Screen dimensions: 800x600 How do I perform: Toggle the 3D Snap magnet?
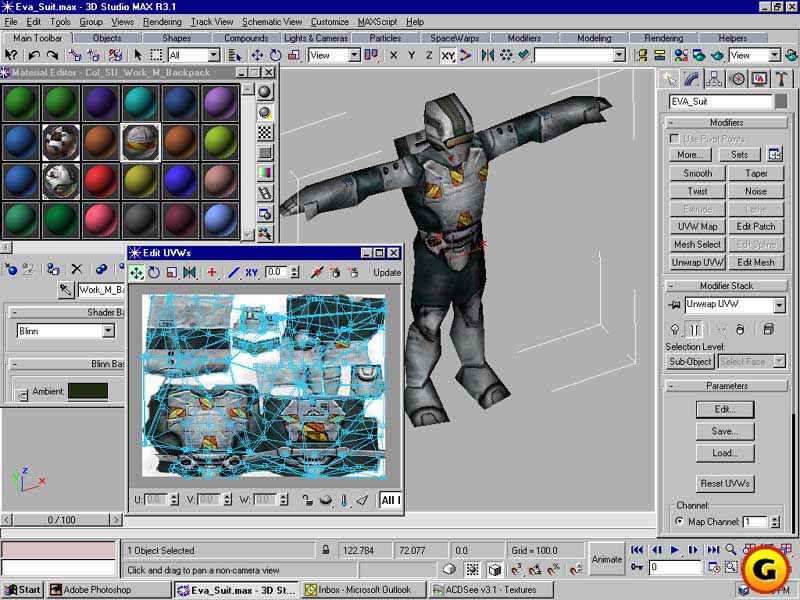click(x=516, y=568)
